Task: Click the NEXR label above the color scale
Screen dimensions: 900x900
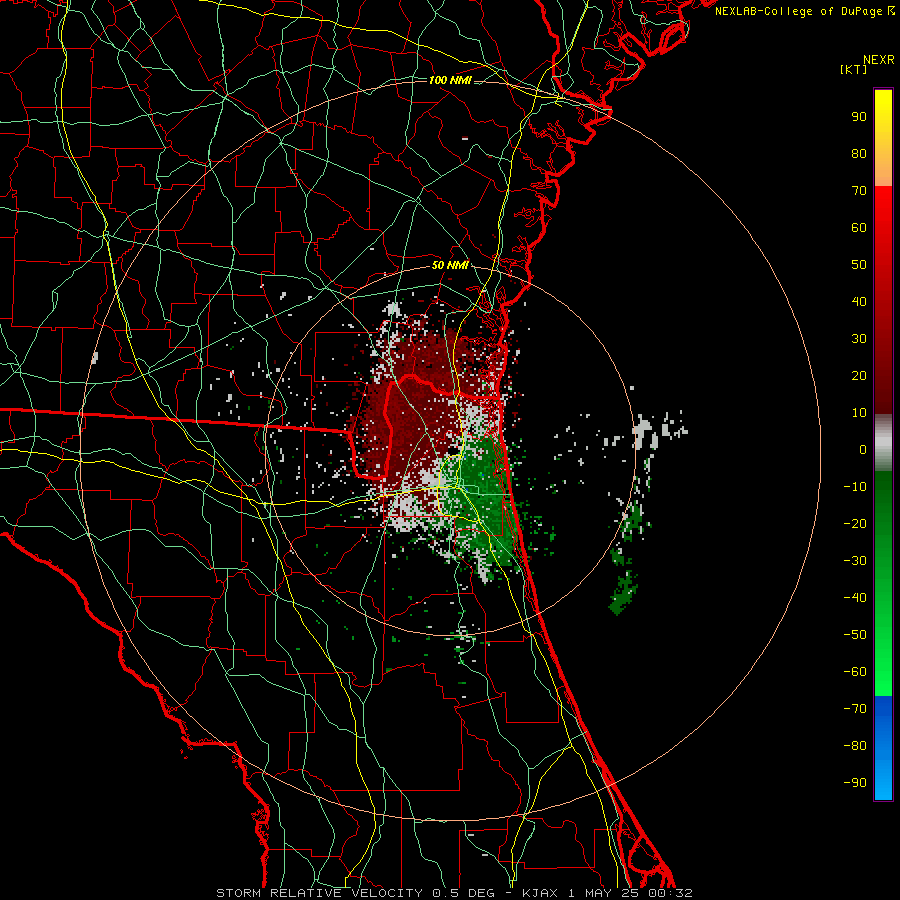Action: [x=878, y=60]
